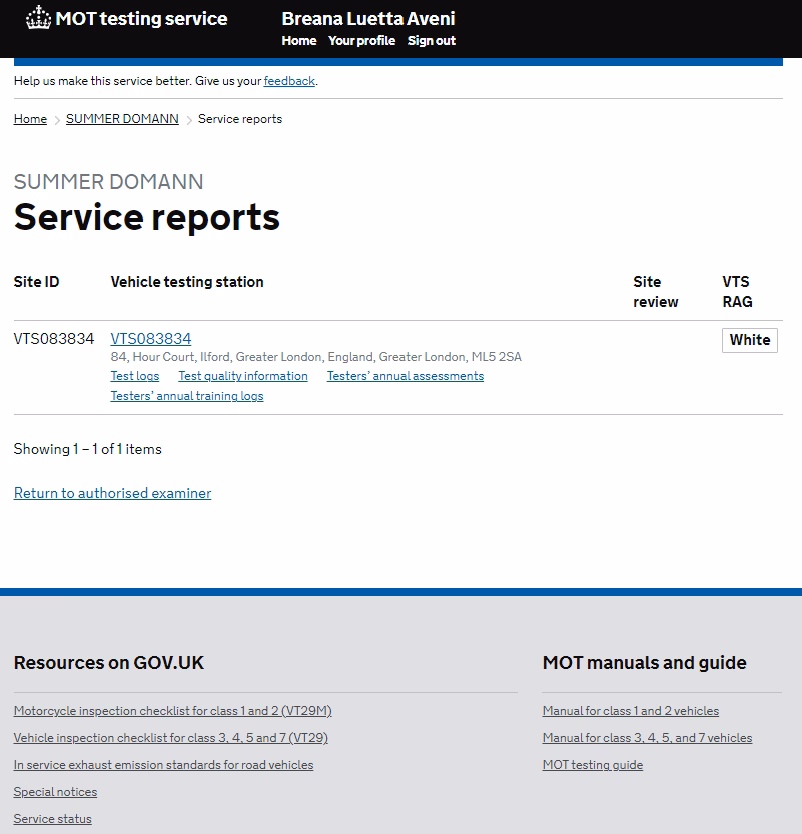The width and height of the screenshot is (802, 834).
Task: Open vehicle testing station VTS083834
Action: coord(150,338)
